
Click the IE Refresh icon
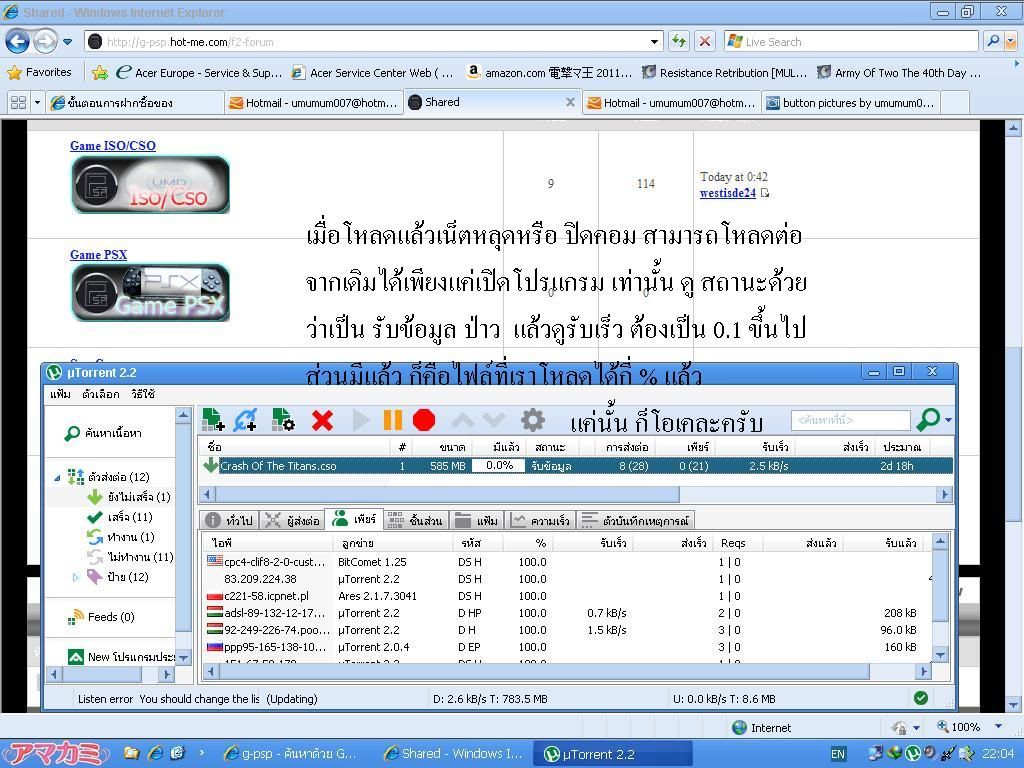click(x=679, y=42)
